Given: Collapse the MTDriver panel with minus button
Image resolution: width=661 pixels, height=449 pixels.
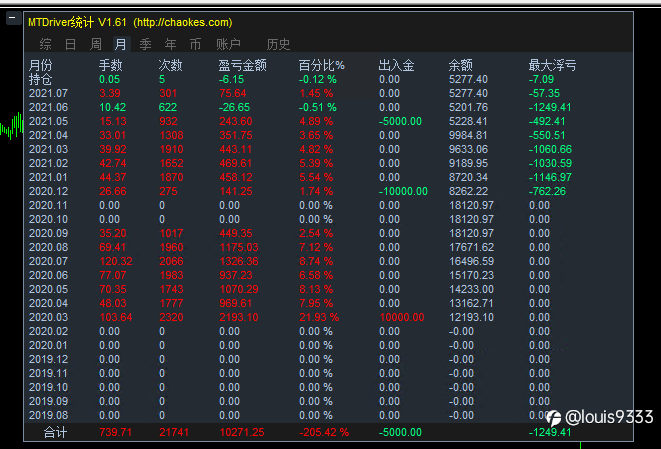Looking at the screenshot, I should click(12, 18).
